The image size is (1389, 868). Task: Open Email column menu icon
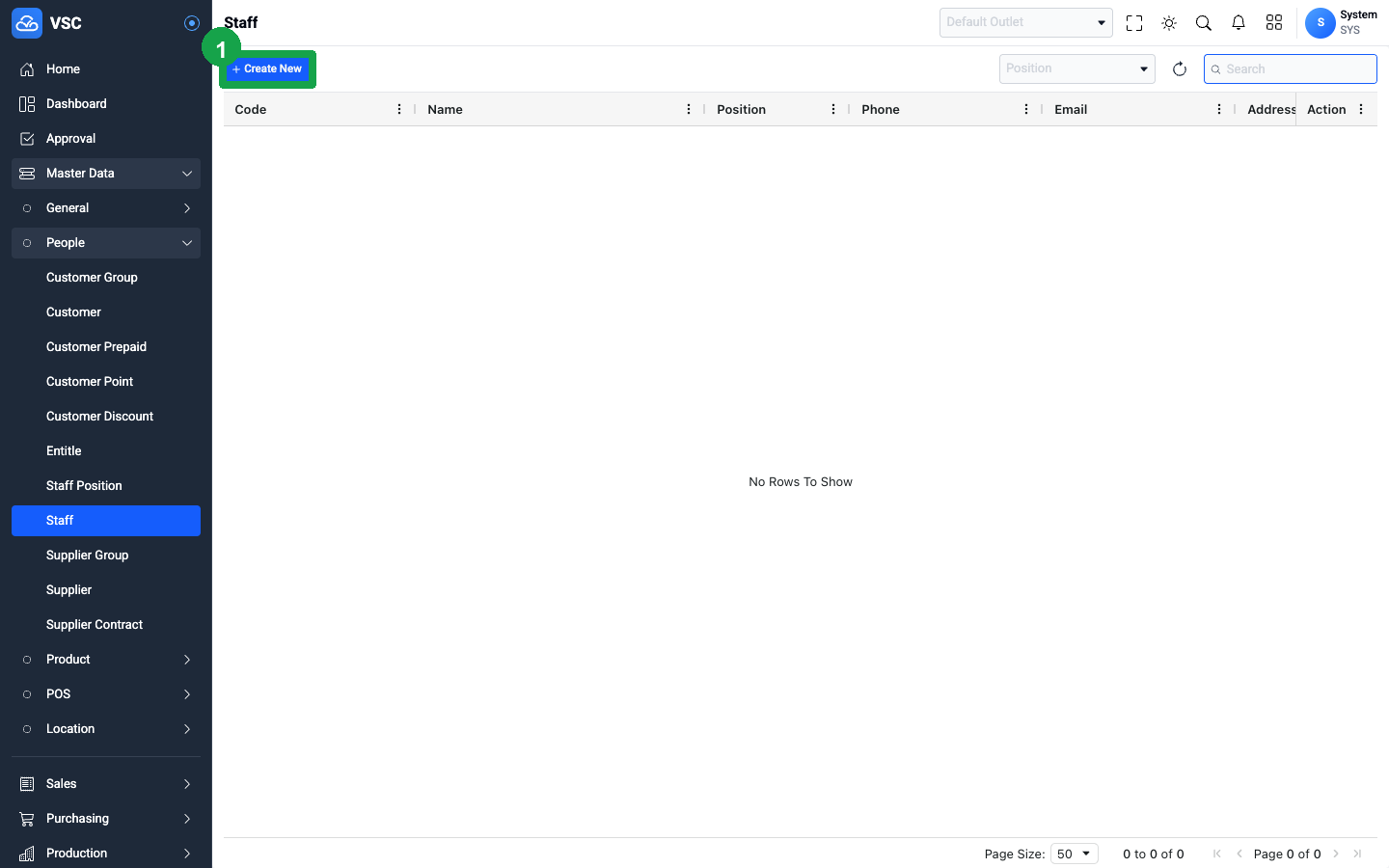coord(1219,109)
